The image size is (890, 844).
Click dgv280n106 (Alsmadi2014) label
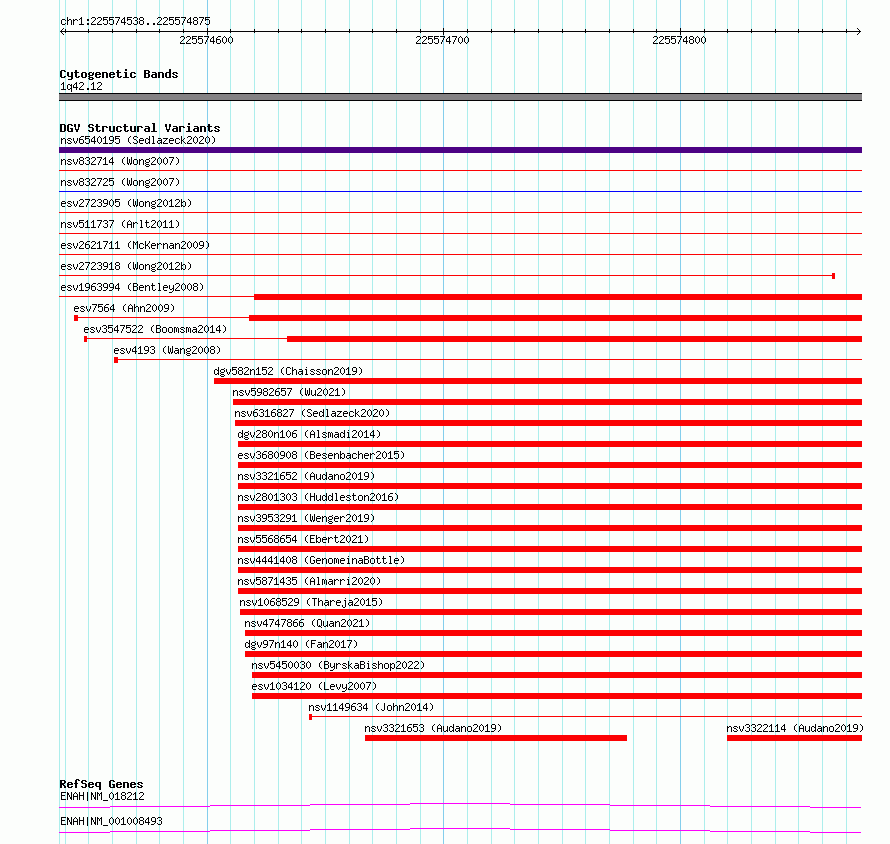[309, 434]
